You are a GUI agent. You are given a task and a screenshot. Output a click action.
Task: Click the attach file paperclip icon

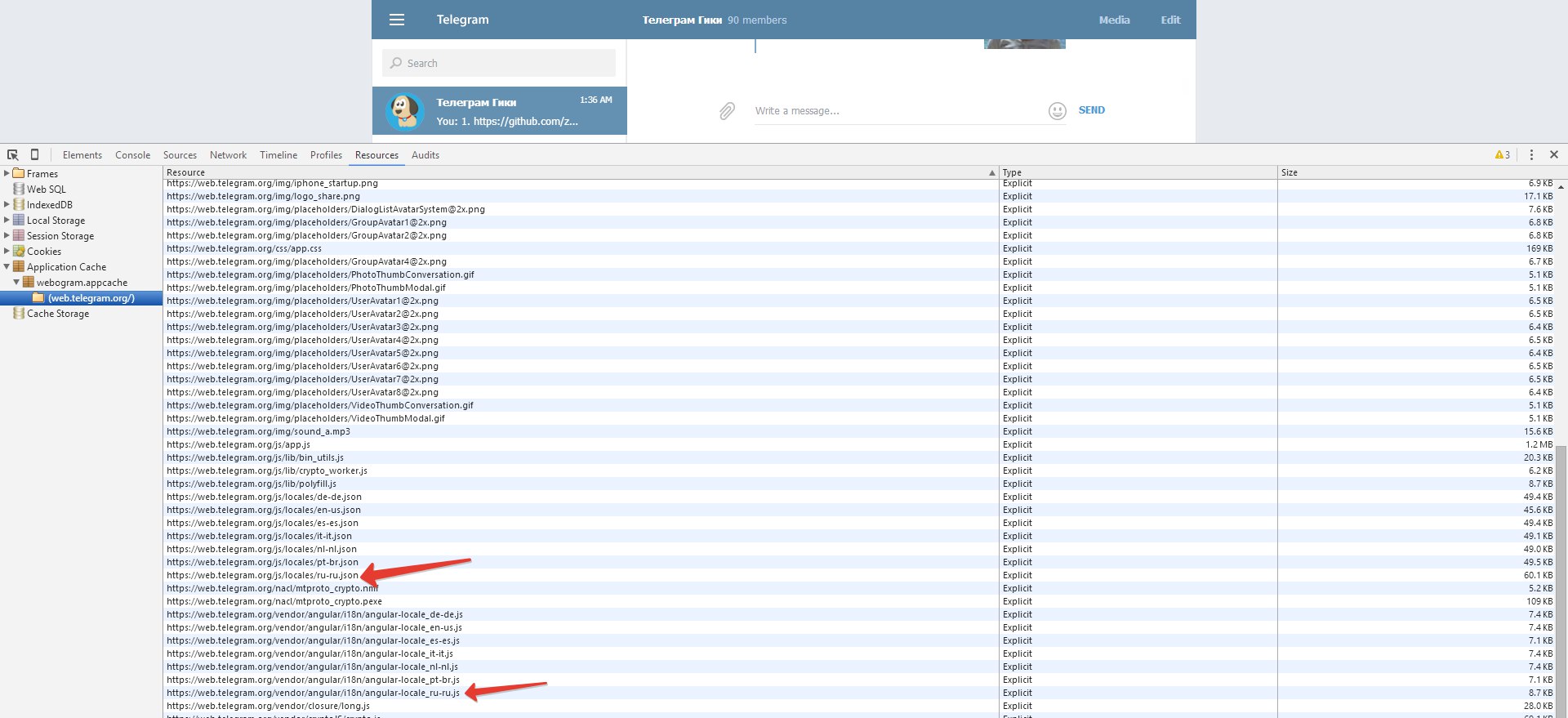pos(727,111)
